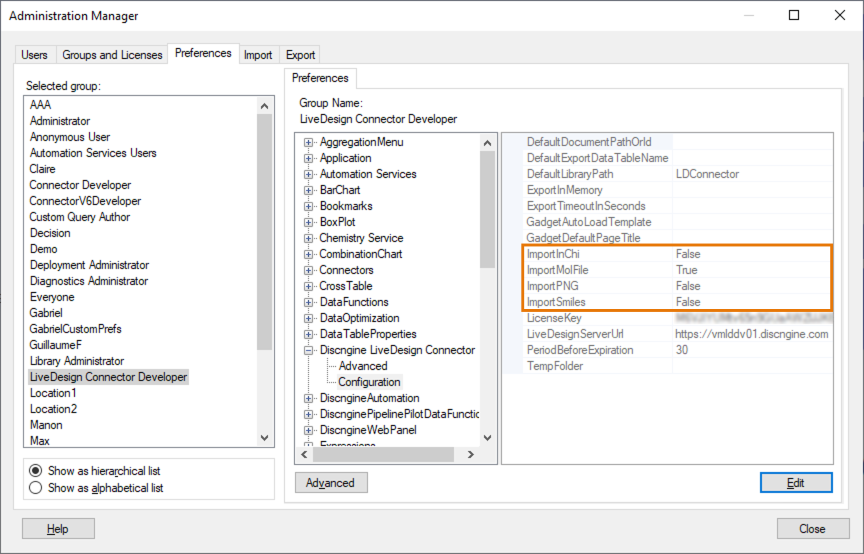Viewport: 864px width, 554px height.
Task: Go to the Export tab
Action: coord(300,55)
